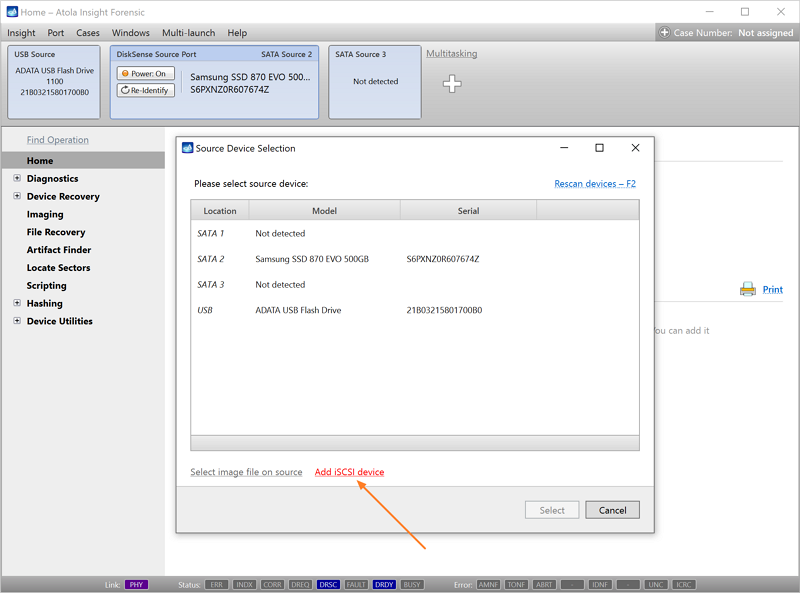800x593 pixels.
Task: Click the Print link
Action: (x=772, y=289)
